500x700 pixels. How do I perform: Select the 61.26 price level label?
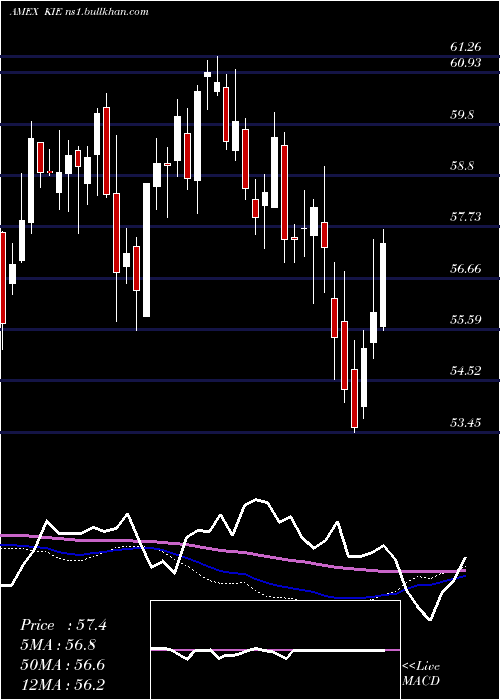point(466,46)
